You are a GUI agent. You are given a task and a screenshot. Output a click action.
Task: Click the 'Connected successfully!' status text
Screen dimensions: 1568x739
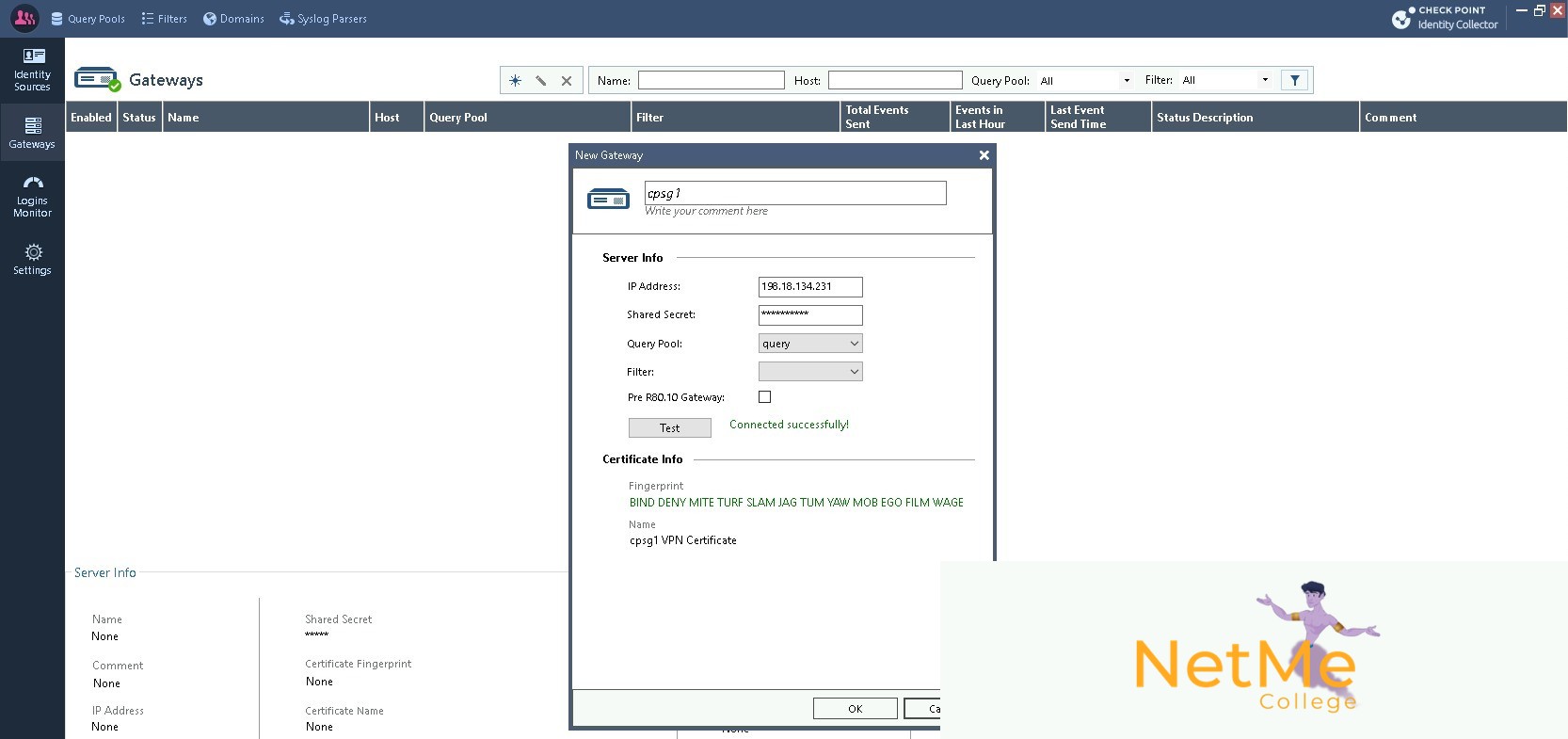tap(789, 425)
